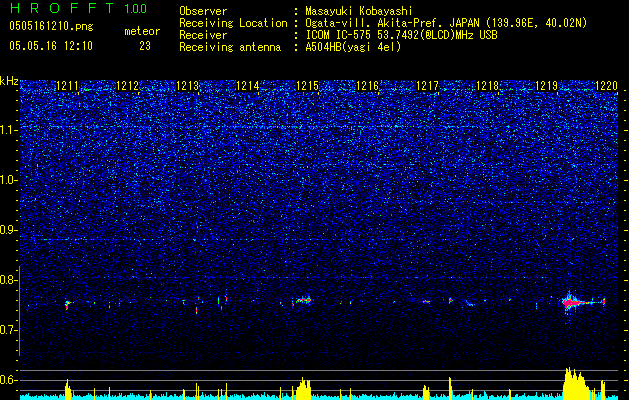Click receiver ICOM IC-575 53.7492 MHz text
This screenshot has height=400, width=629.
tap(401, 35)
